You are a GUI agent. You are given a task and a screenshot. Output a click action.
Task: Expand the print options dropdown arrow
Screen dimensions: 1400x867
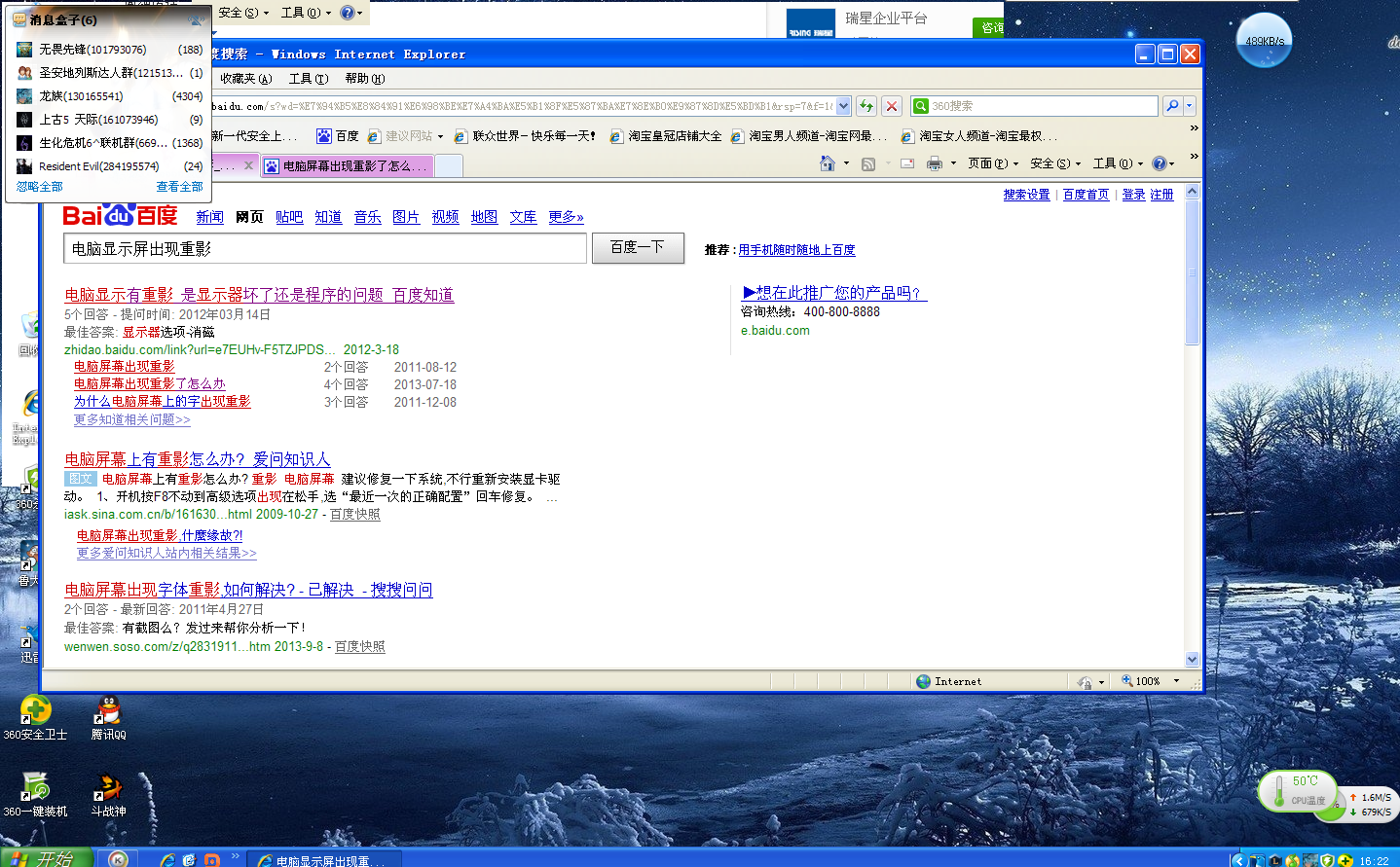(953, 163)
